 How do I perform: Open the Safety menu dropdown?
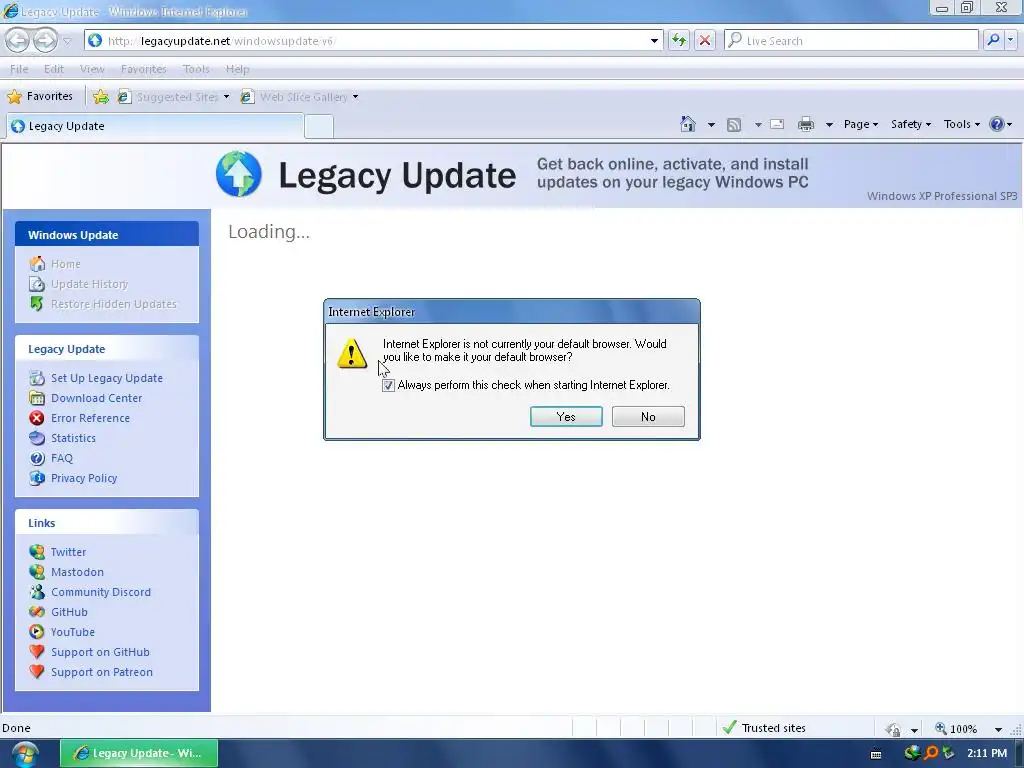pyautogui.click(x=911, y=124)
